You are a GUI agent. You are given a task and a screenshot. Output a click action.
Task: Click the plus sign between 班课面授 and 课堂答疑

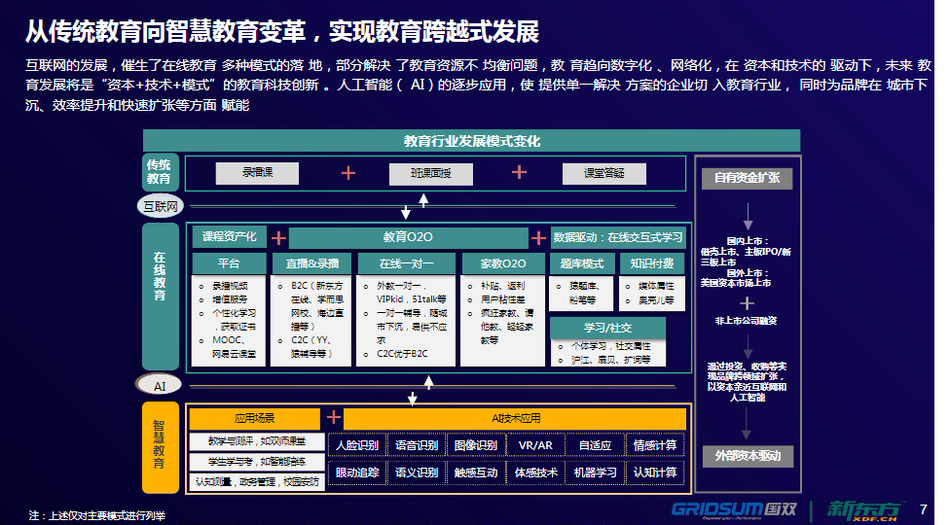[519, 172]
